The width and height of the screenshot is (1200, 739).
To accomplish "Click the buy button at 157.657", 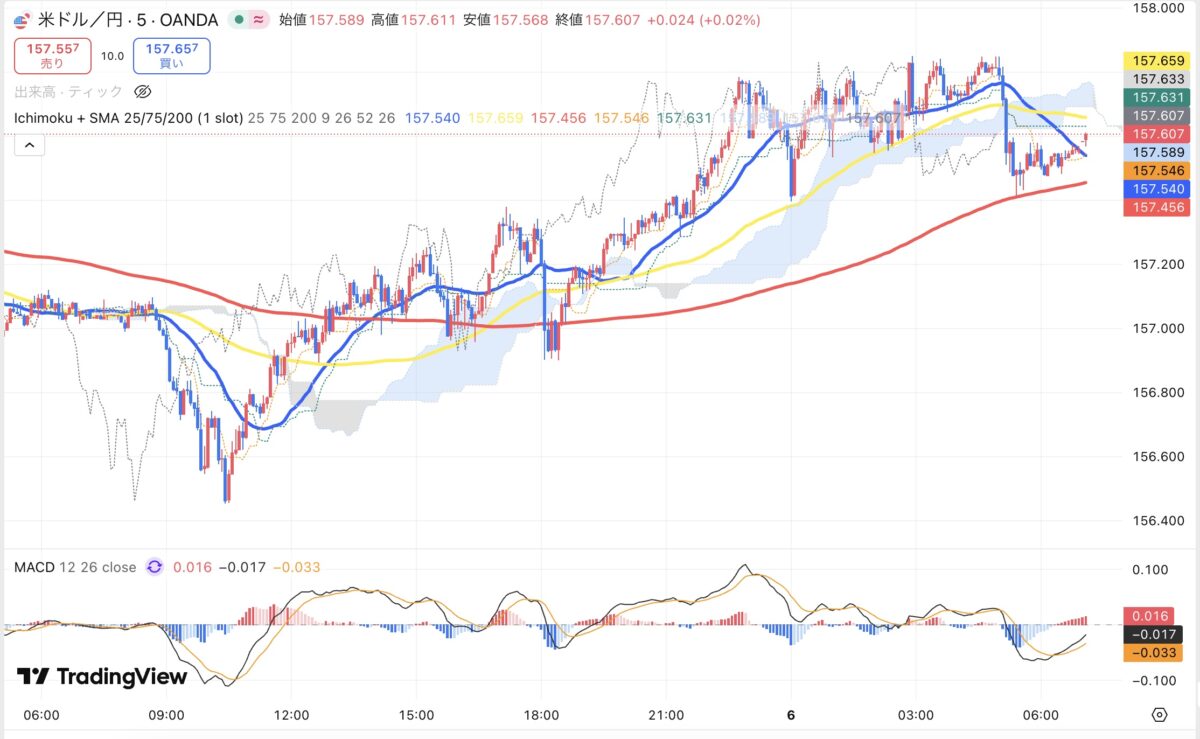I will click(177, 55).
